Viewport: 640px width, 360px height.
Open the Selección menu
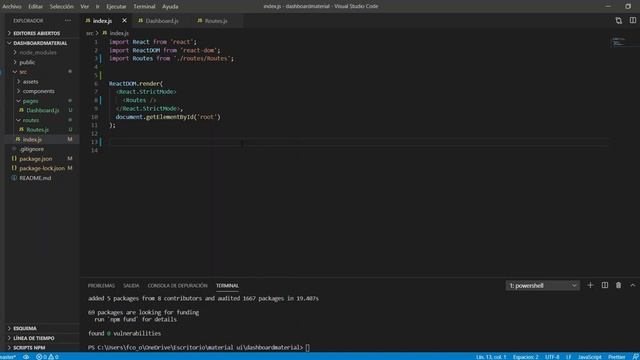tap(62, 6)
